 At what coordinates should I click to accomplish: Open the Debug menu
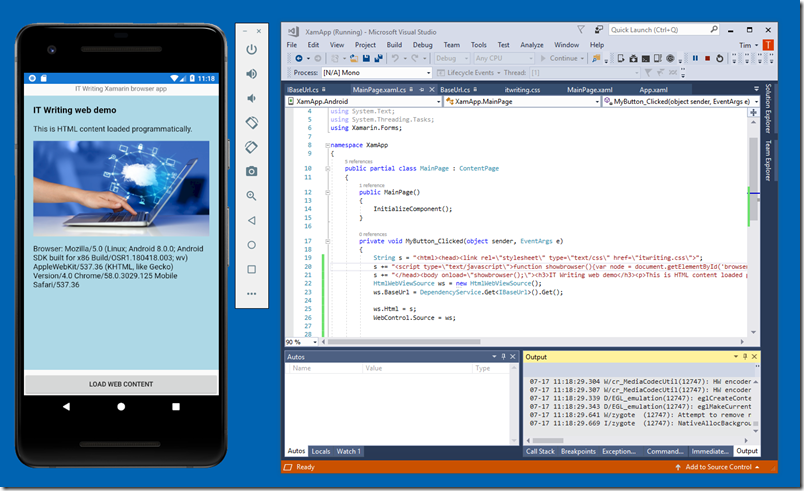click(x=423, y=45)
